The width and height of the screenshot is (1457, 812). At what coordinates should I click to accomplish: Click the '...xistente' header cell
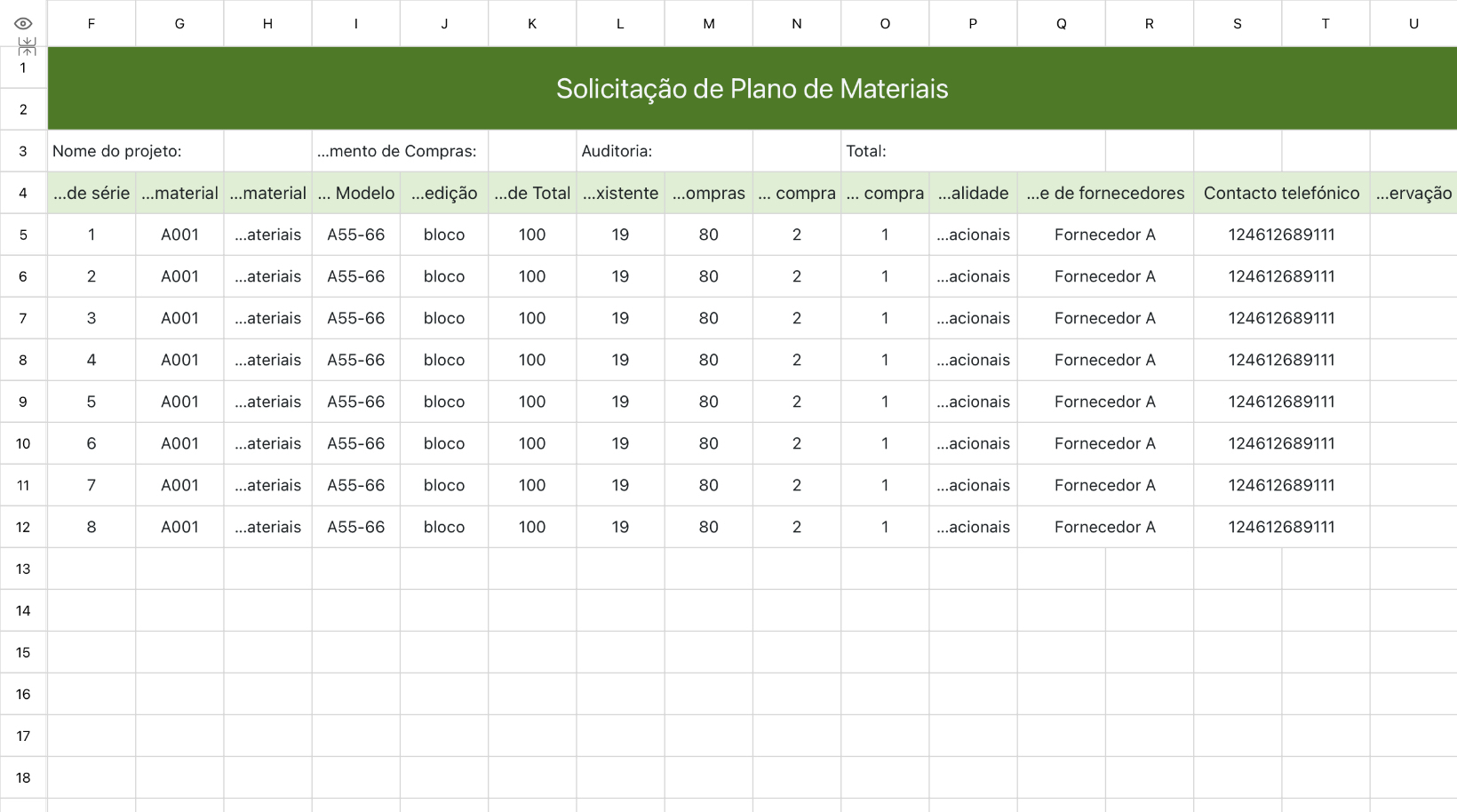[620, 193]
